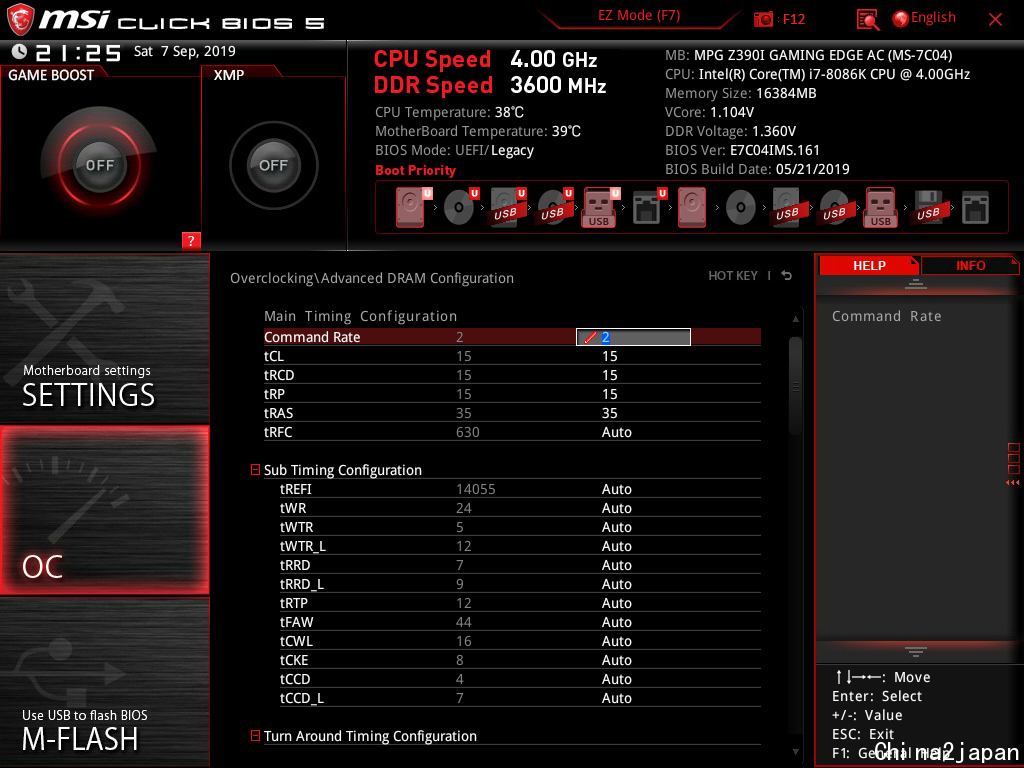Open the red question mark help icon
The image size is (1024, 768).
(191, 240)
